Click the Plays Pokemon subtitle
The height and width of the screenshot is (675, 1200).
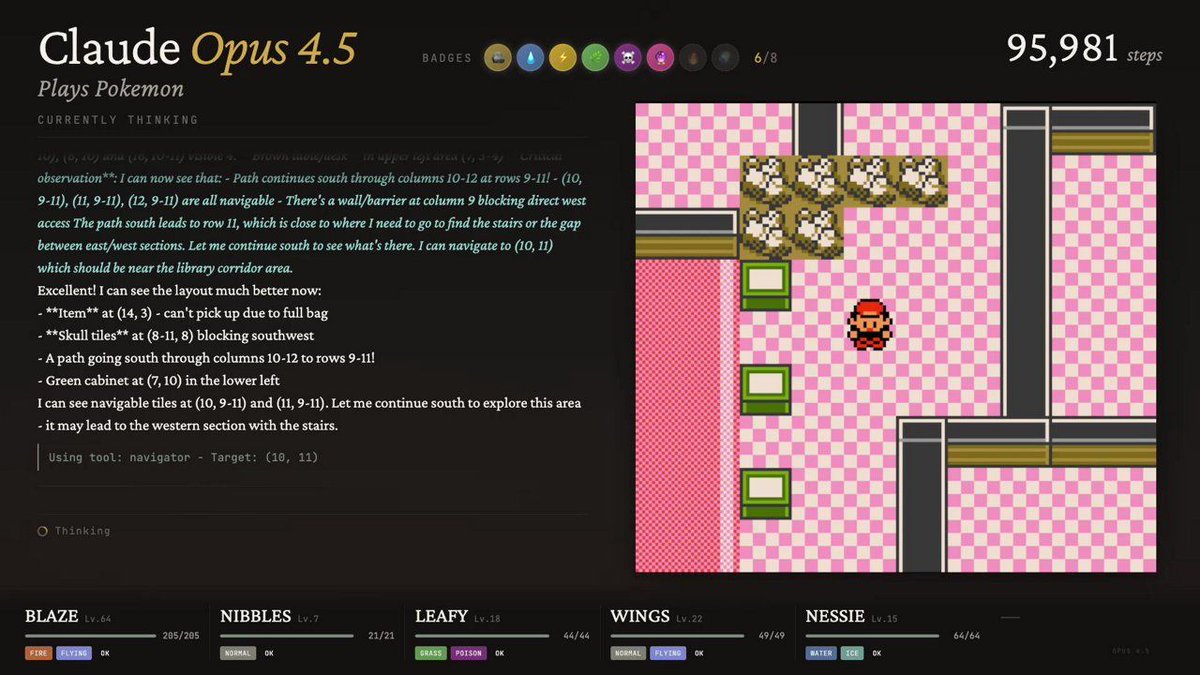click(111, 89)
